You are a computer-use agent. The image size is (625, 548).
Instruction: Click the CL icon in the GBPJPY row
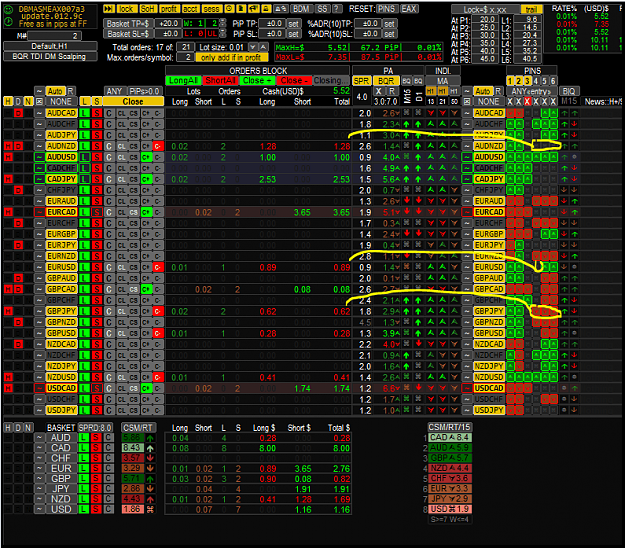pos(121,311)
